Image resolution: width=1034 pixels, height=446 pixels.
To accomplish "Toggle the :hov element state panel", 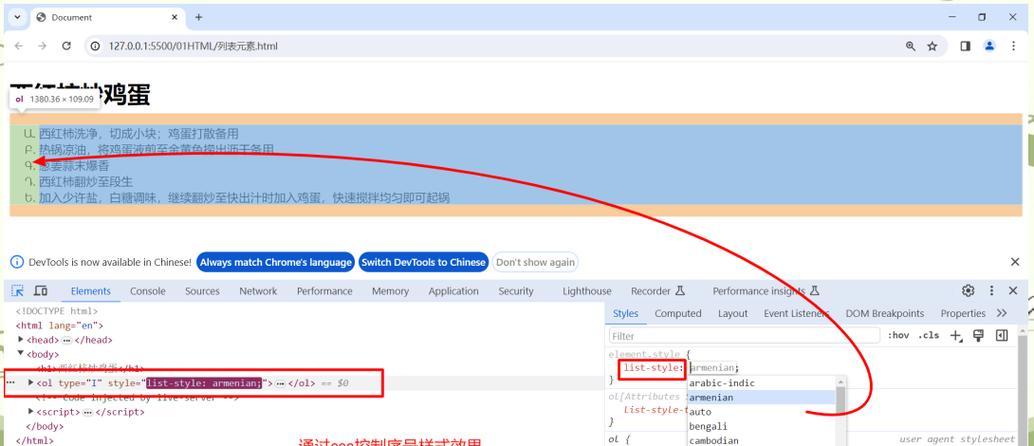I will (x=898, y=336).
